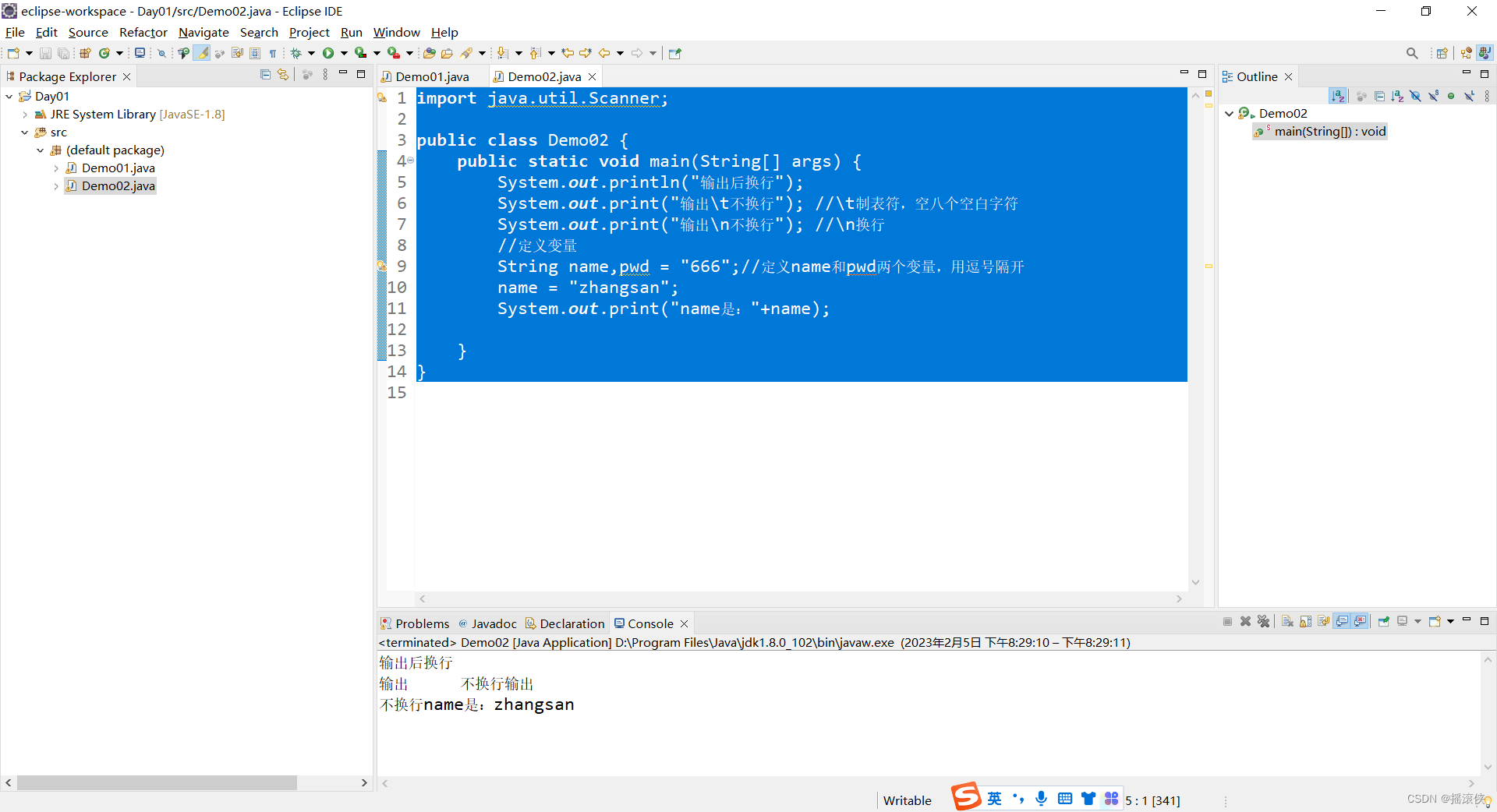The height and width of the screenshot is (812, 1497).
Task: Click the Save icon in the toolbar
Action: click(x=45, y=53)
